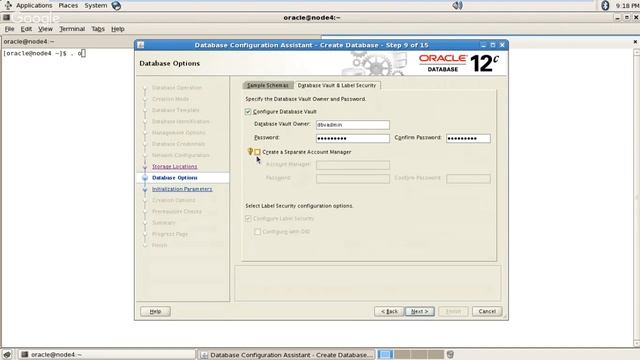Open terminal Tabs menu
Screen dimensions: 640x360
pyautogui.click(x=98, y=29)
